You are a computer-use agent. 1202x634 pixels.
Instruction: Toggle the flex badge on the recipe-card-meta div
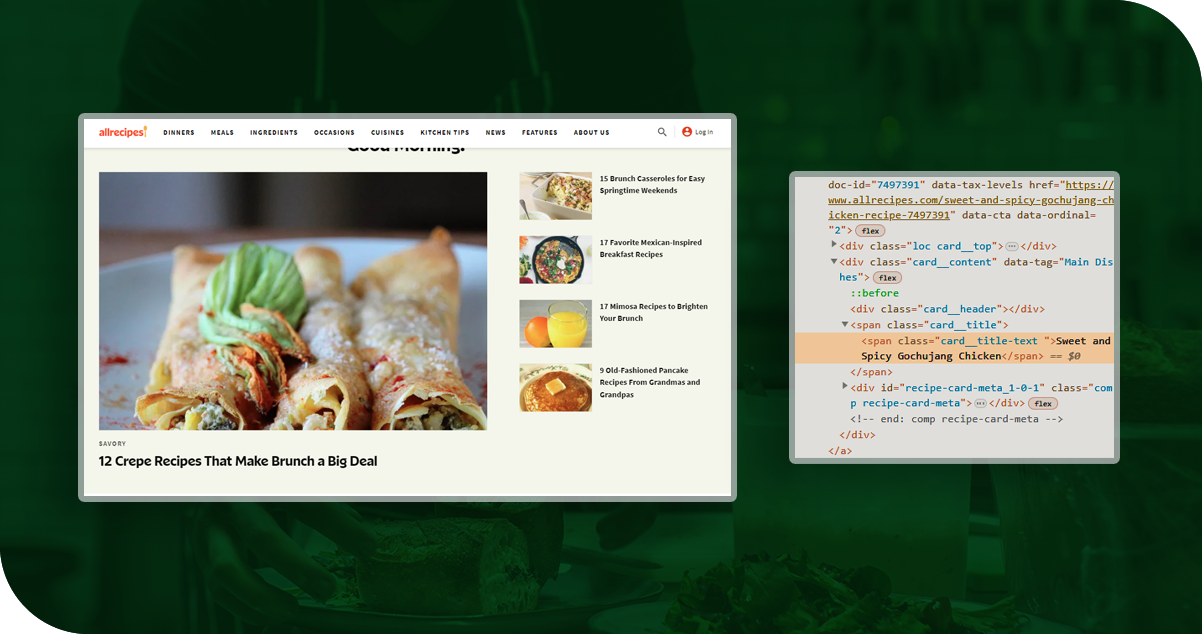tap(1042, 403)
